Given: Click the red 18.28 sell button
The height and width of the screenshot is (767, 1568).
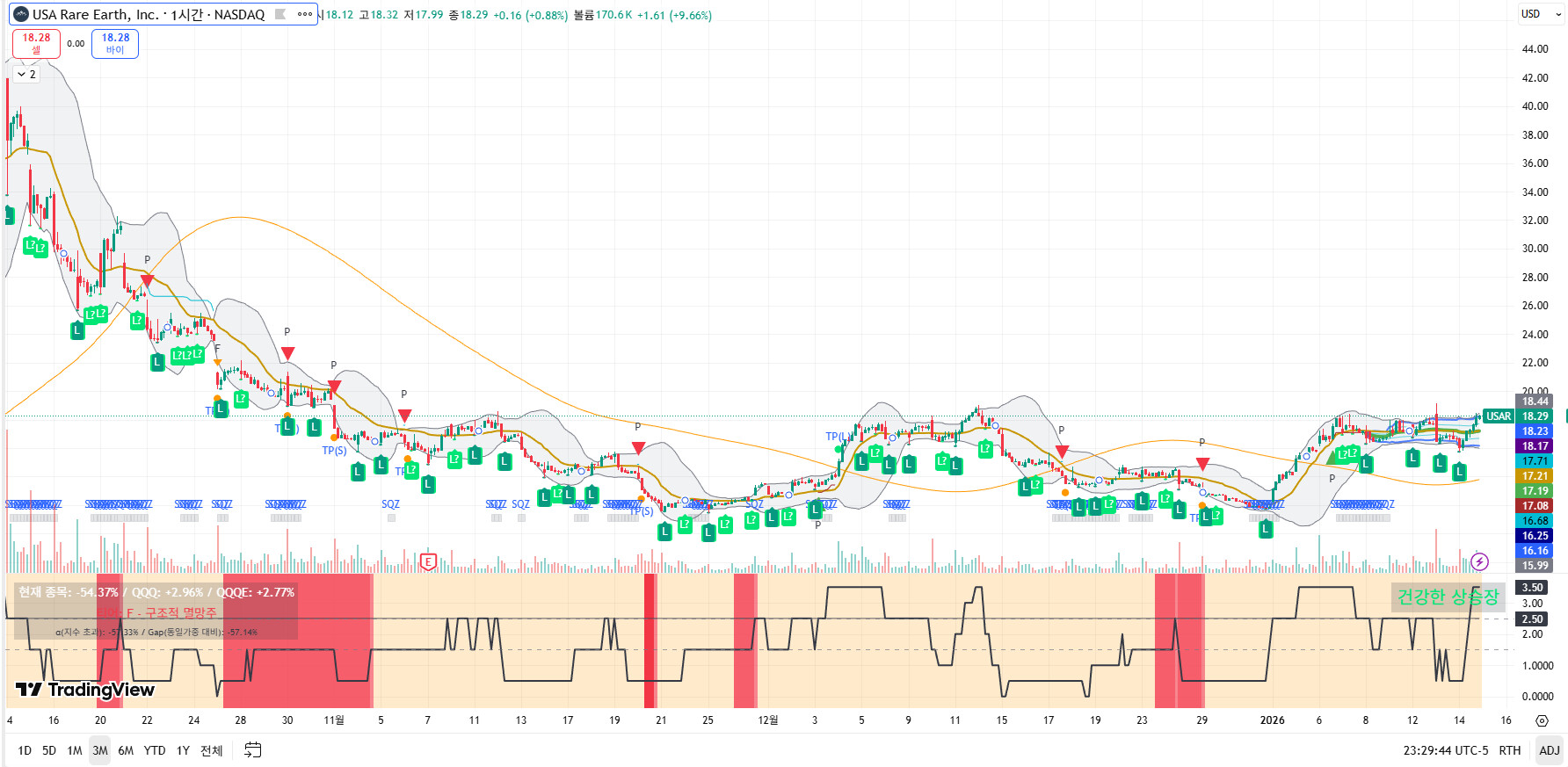Looking at the screenshot, I should point(36,43).
